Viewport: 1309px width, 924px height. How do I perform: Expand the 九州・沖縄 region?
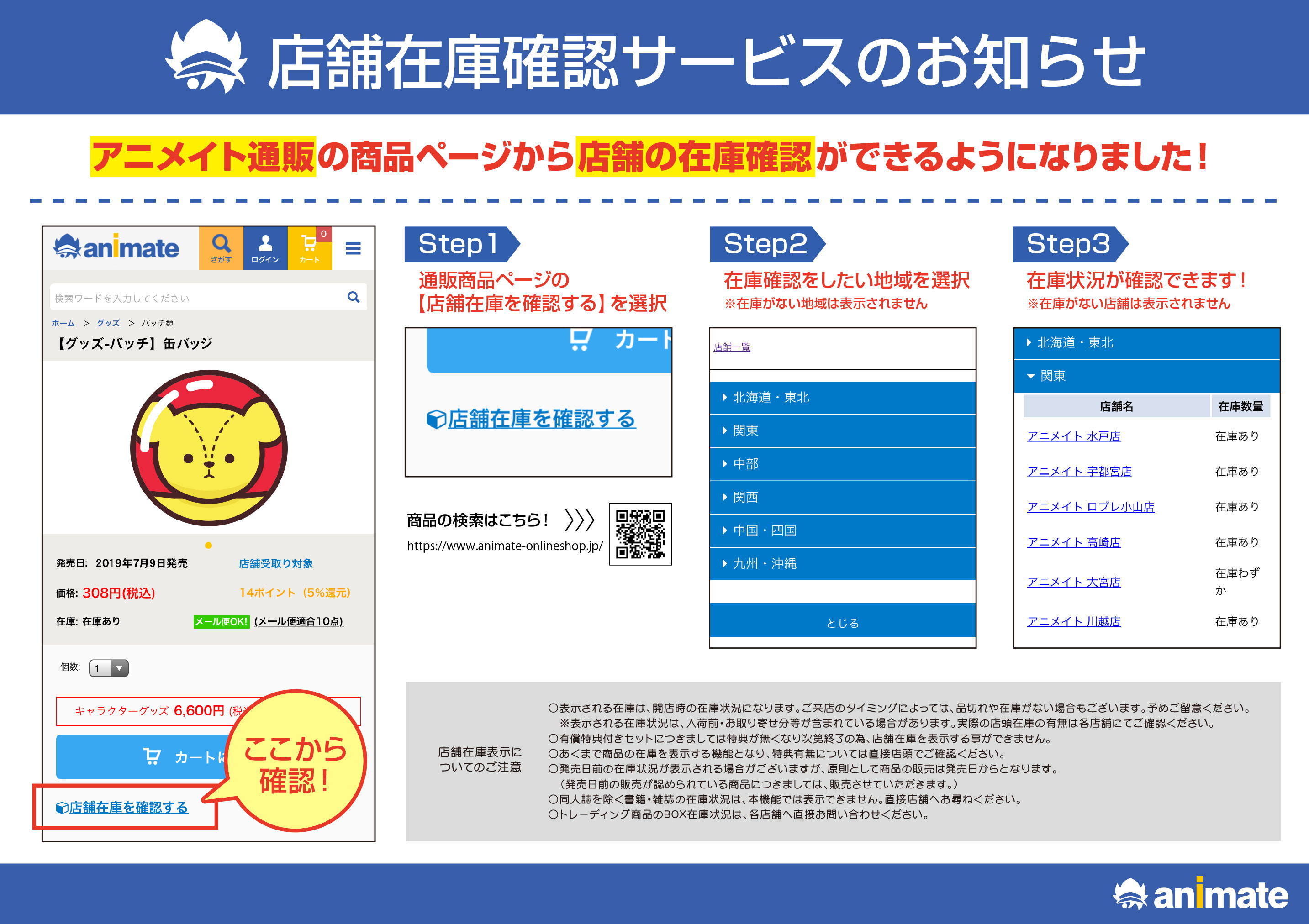(x=843, y=563)
